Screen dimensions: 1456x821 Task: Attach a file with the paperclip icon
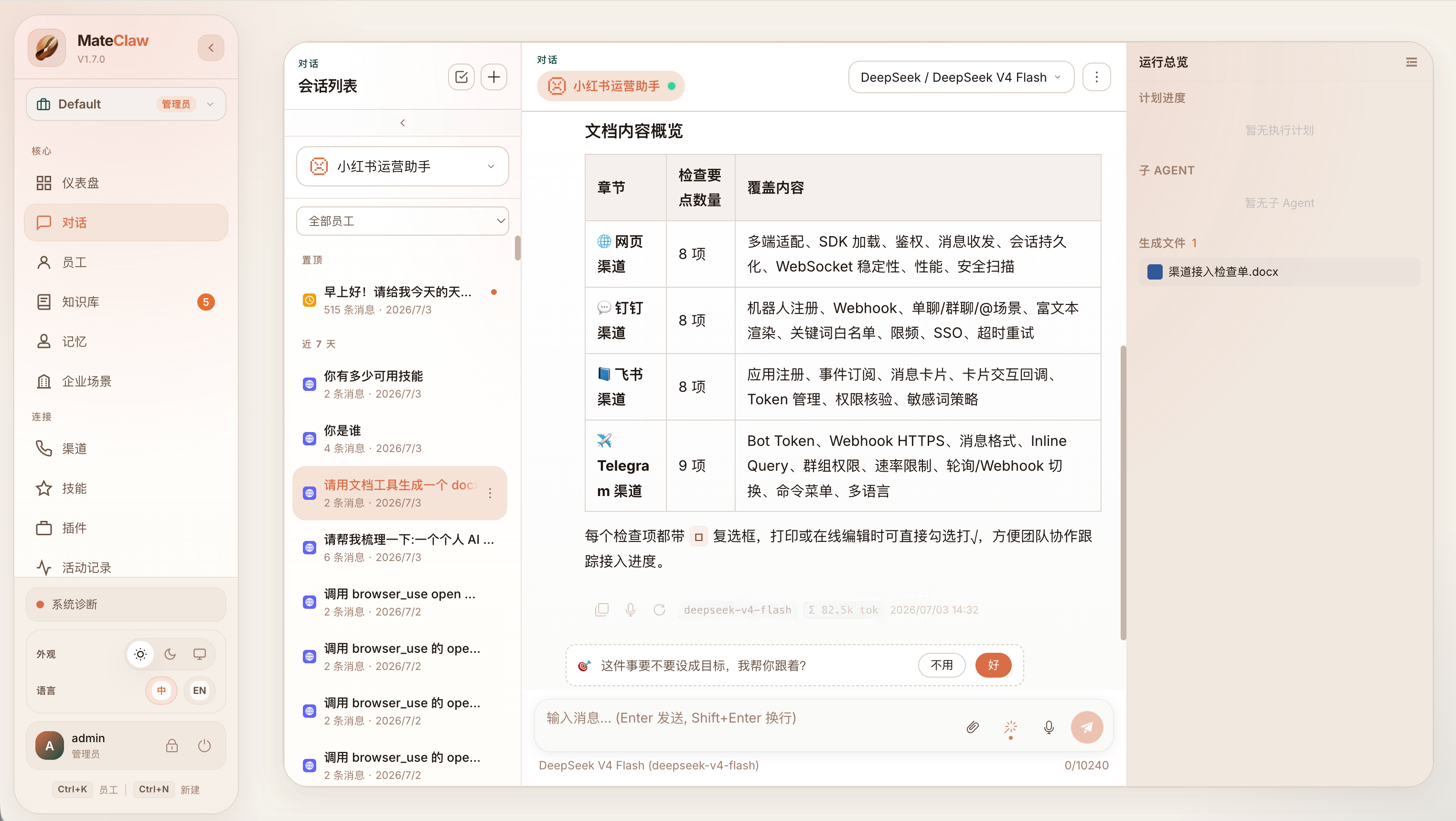pos(972,726)
